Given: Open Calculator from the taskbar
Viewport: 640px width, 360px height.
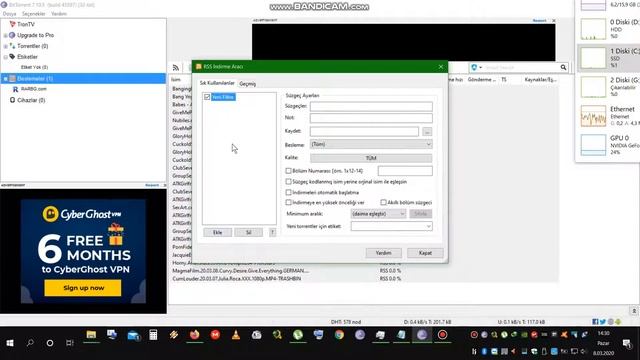Looking at the screenshot, I should [153, 335].
